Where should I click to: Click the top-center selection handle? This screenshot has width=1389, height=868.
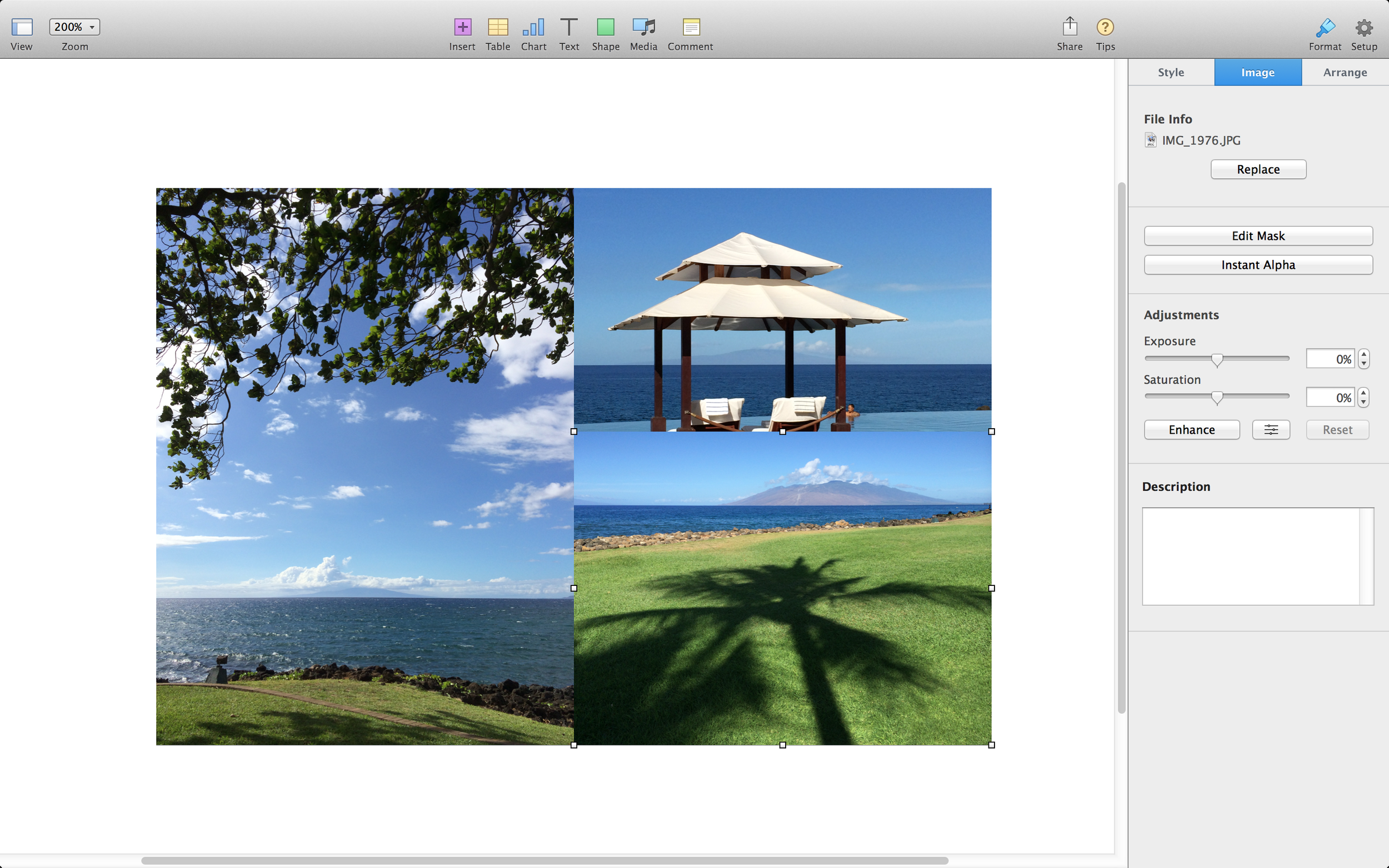pyautogui.click(x=783, y=431)
